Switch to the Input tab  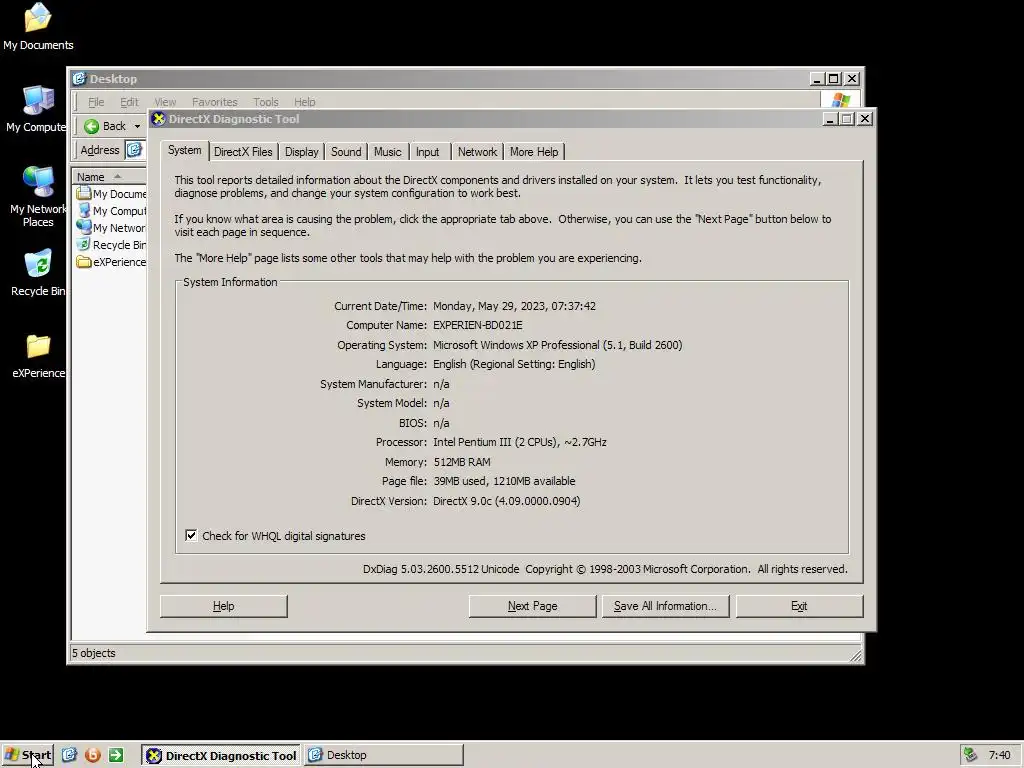tap(428, 152)
